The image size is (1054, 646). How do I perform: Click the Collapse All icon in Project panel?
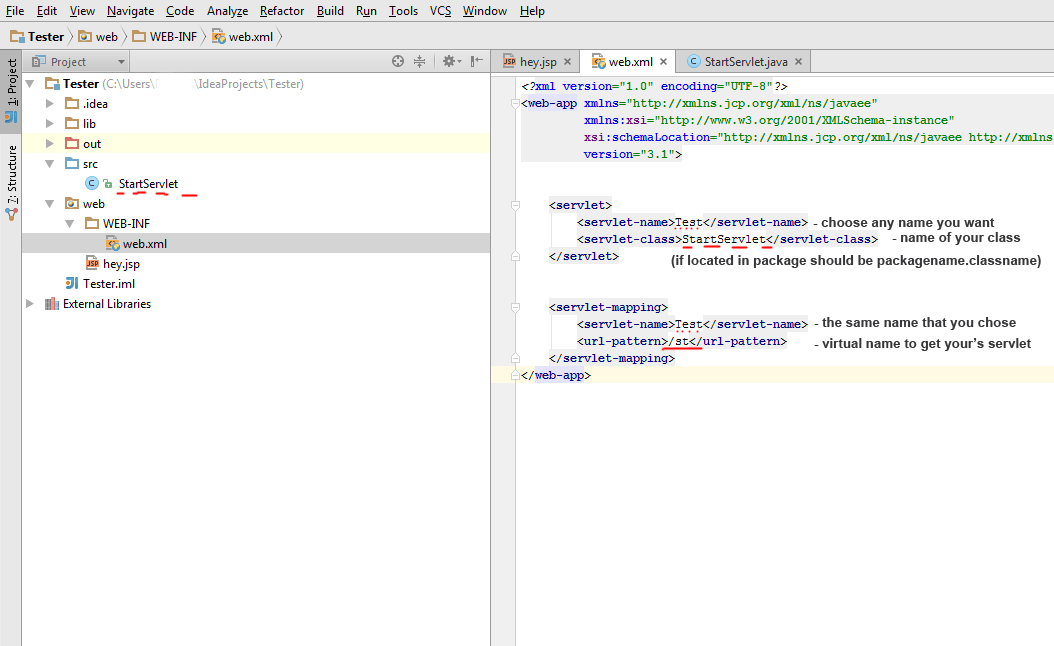tap(420, 62)
